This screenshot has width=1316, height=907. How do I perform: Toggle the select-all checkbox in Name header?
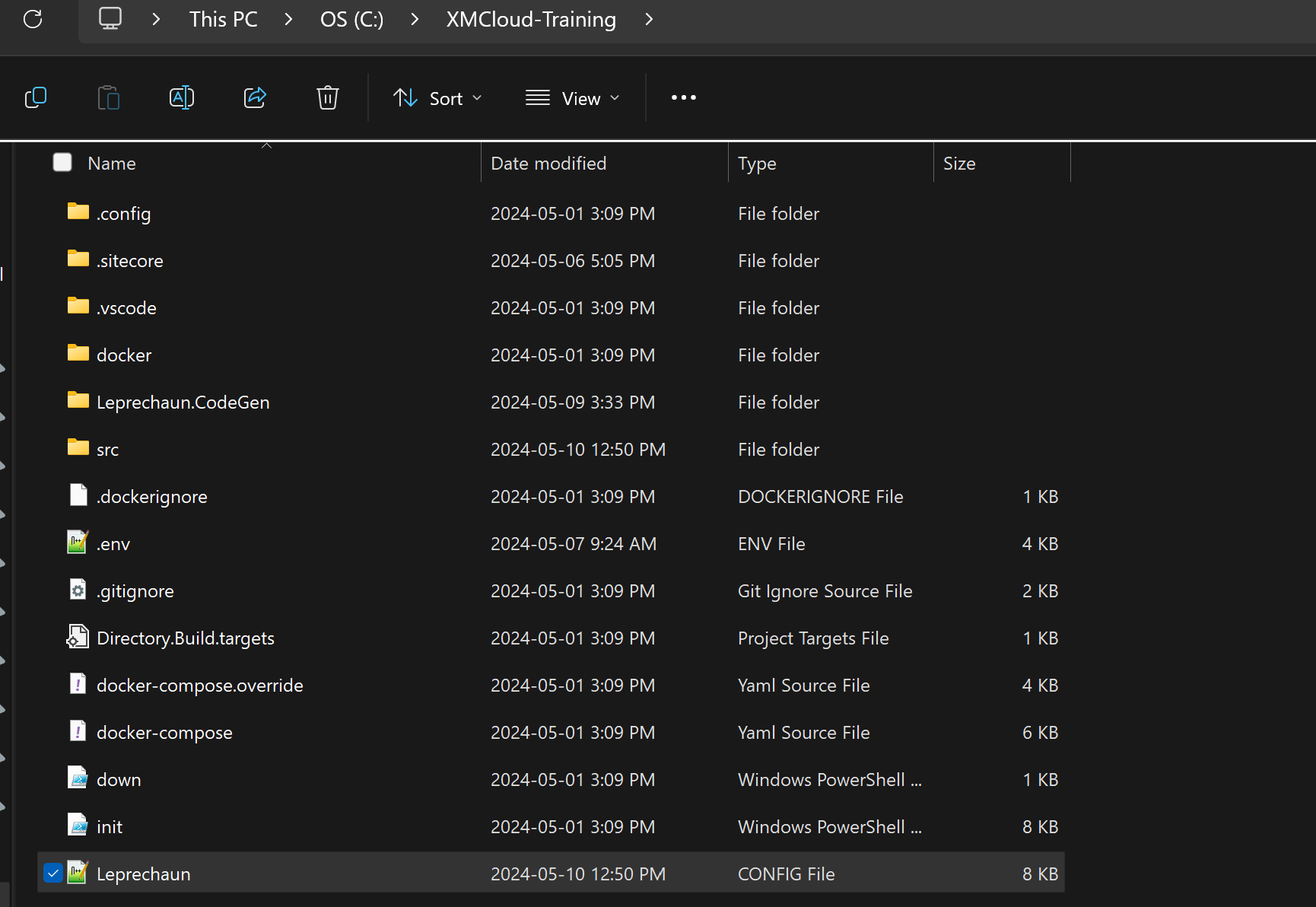62,161
